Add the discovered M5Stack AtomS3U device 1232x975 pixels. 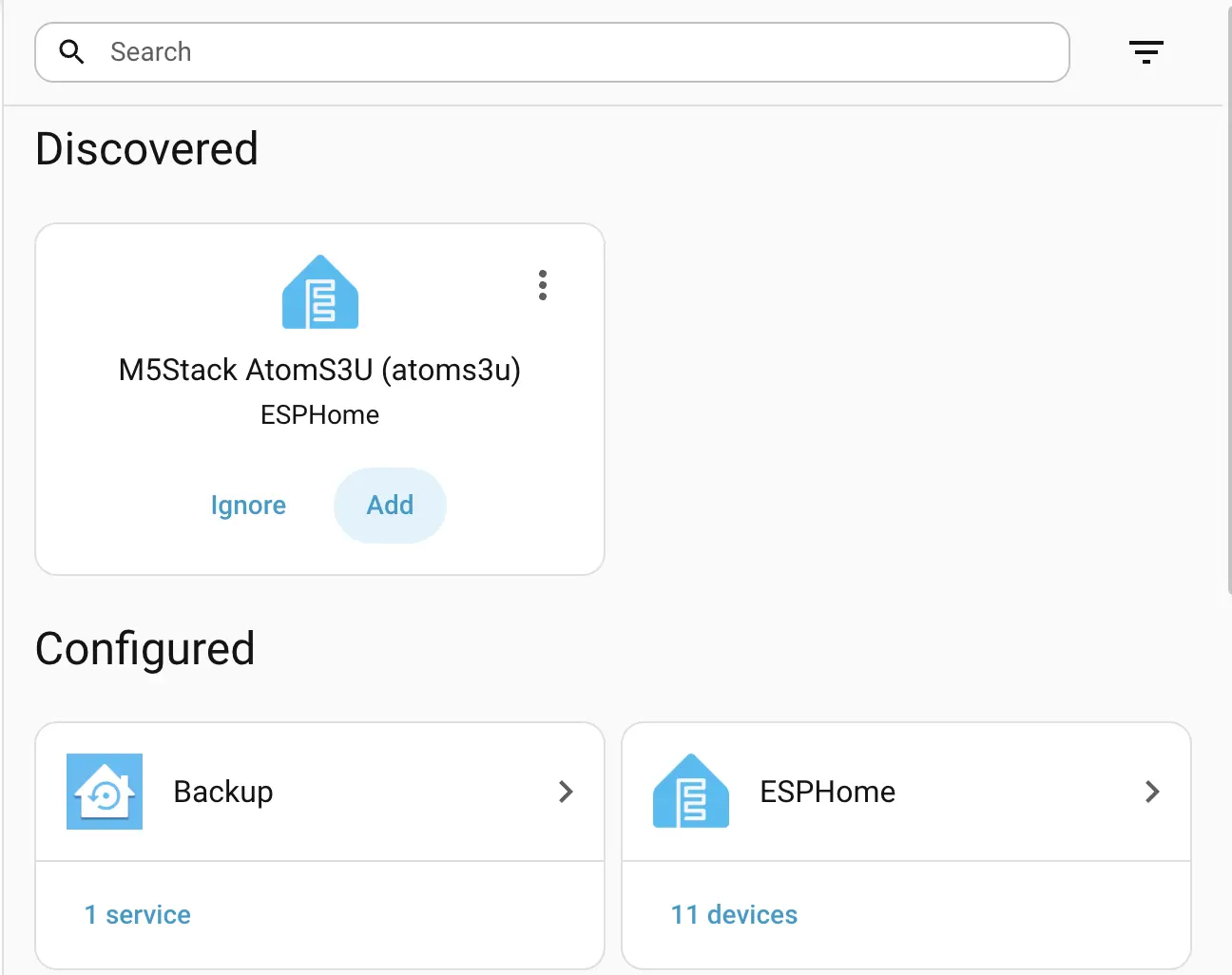(390, 506)
